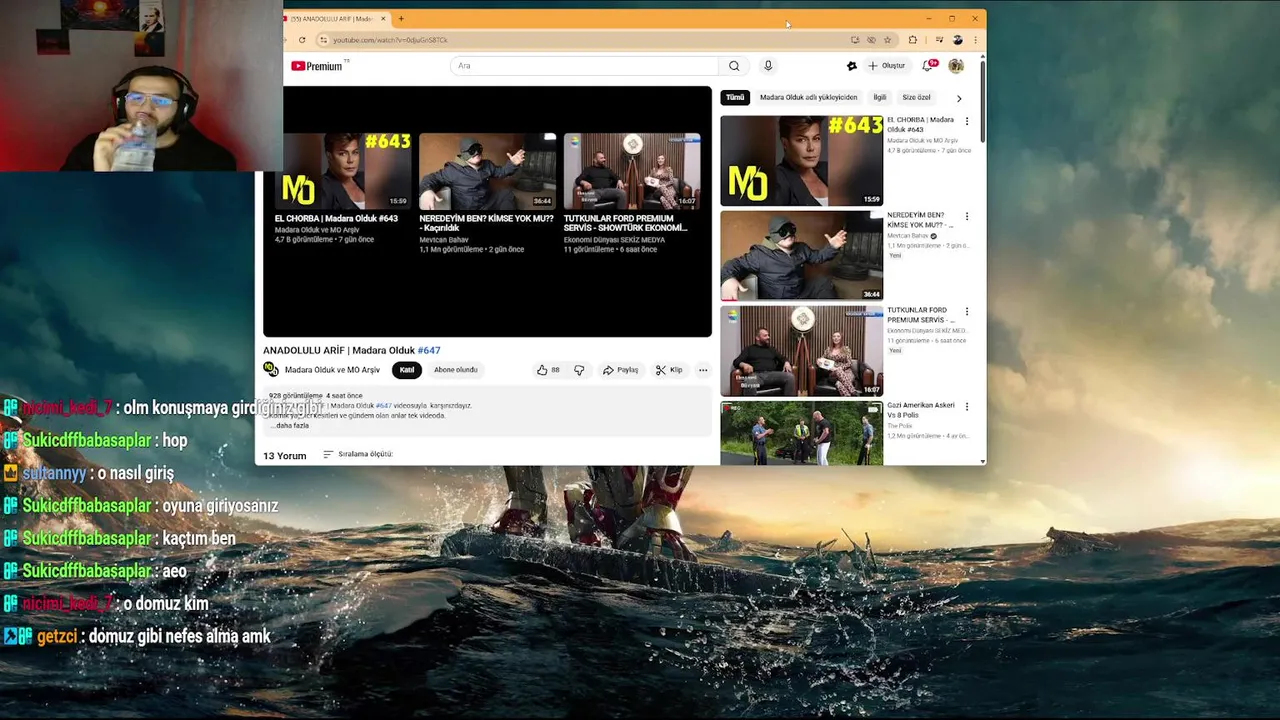Bookmark the page with star icon
This screenshot has height=720, width=1280.
[887, 40]
